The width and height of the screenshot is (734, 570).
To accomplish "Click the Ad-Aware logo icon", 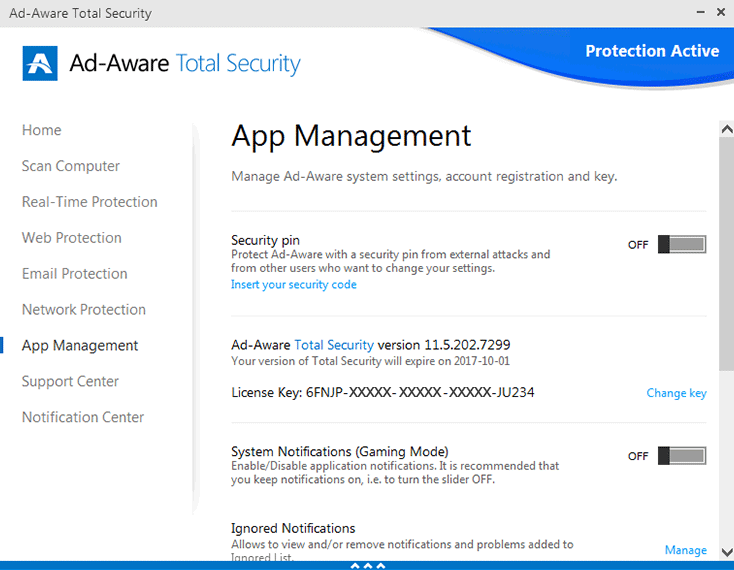I will [40, 63].
